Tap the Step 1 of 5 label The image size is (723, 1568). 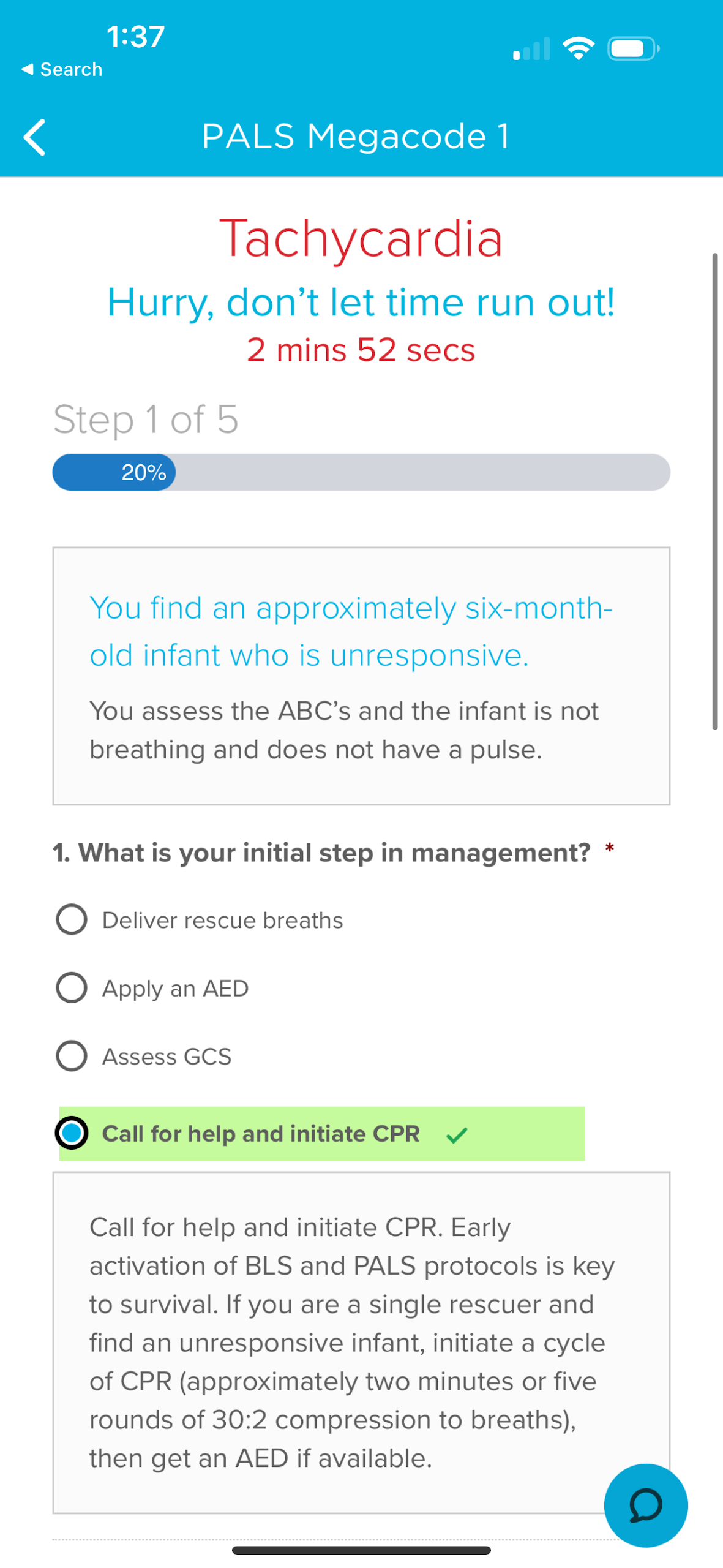pyautogui.click(x=146, y=420)
